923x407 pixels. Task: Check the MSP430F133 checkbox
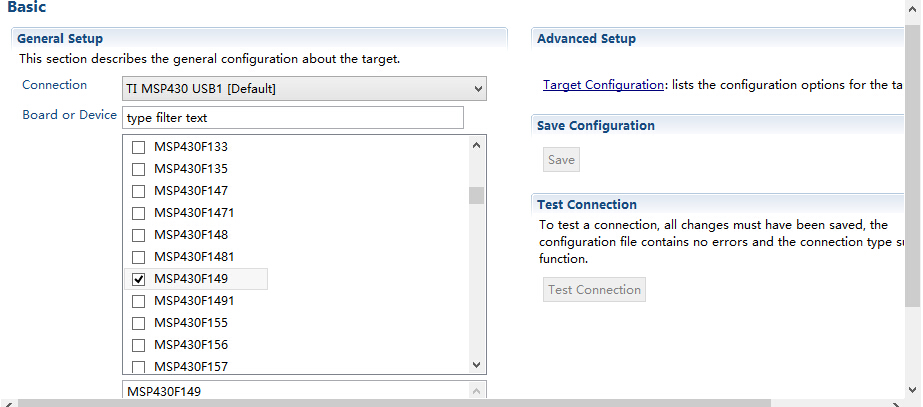point(138,147)
